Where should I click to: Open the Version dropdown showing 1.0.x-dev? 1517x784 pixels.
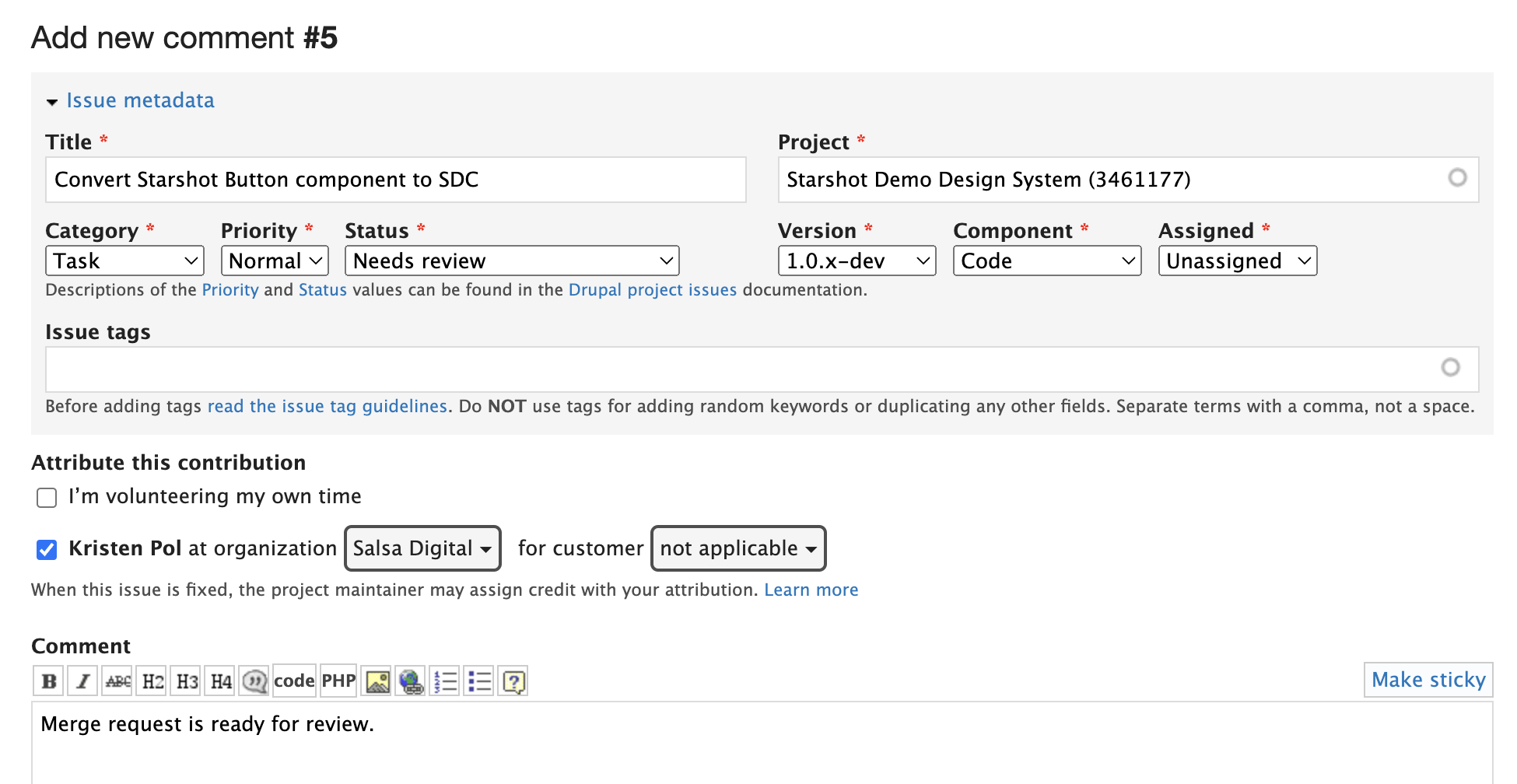[857, 261]
